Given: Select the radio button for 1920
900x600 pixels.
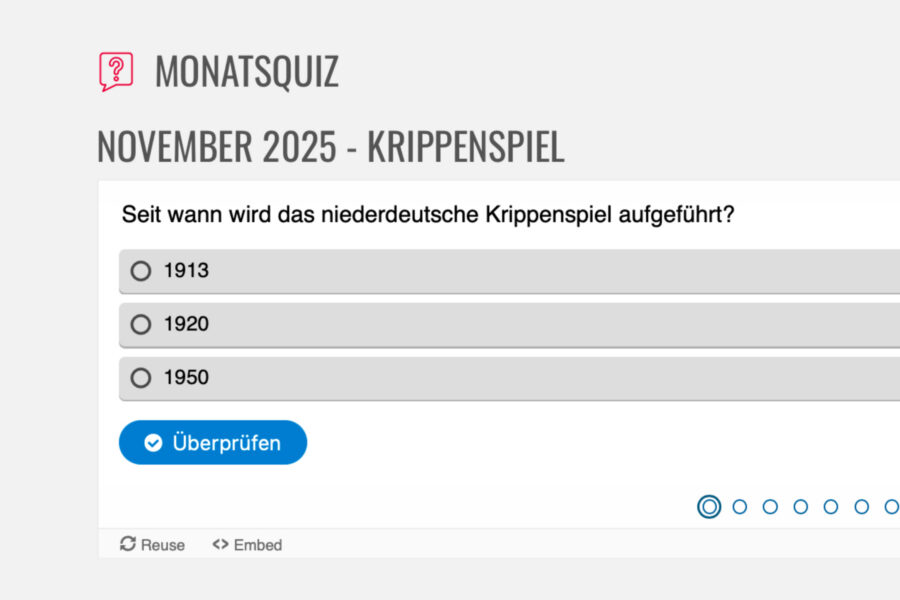Looking at the screenshot, I should (x=140, y=324).
